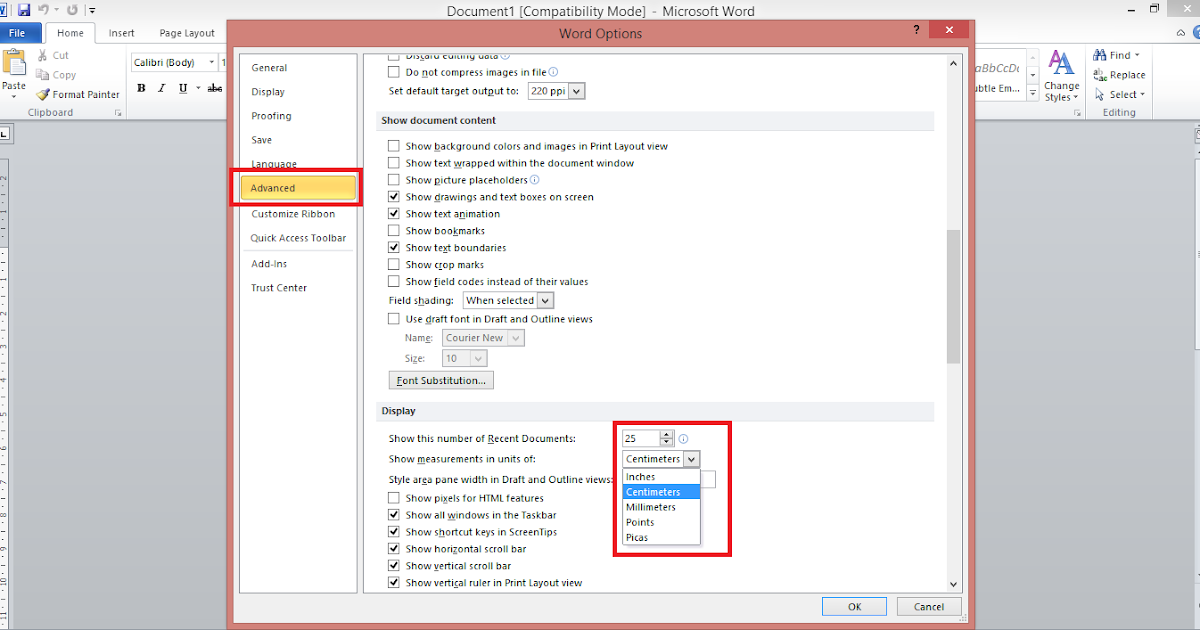Click the Copy icon in Clipboard group
The image size is (1200, 630).
click(x=42, y=75)
